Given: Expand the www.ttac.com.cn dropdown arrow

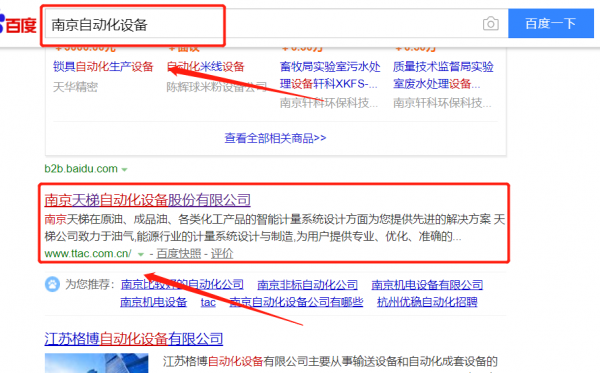Looking at the screenshot, I should 140,254.
